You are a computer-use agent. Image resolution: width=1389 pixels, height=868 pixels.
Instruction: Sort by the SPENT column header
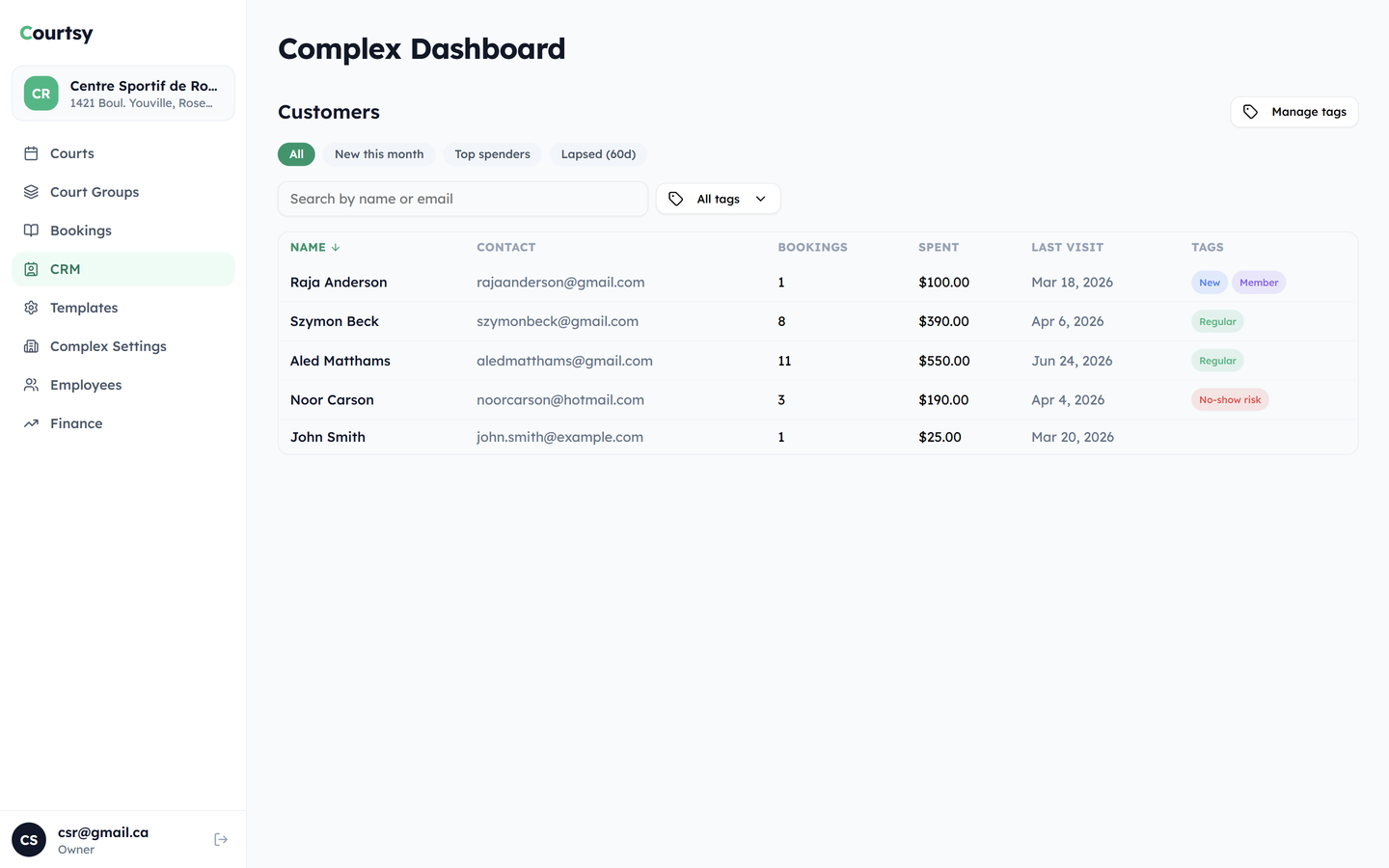[x=939, y=248]
